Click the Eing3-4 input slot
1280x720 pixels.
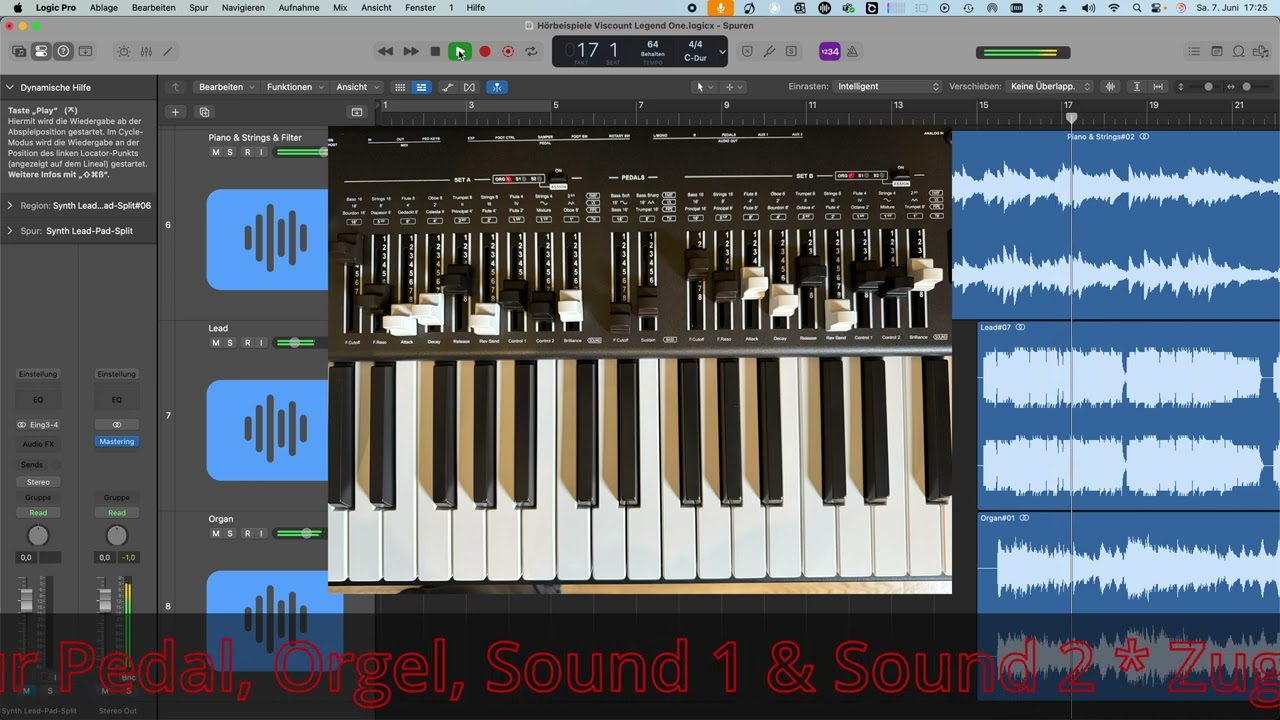click(38, 425)
